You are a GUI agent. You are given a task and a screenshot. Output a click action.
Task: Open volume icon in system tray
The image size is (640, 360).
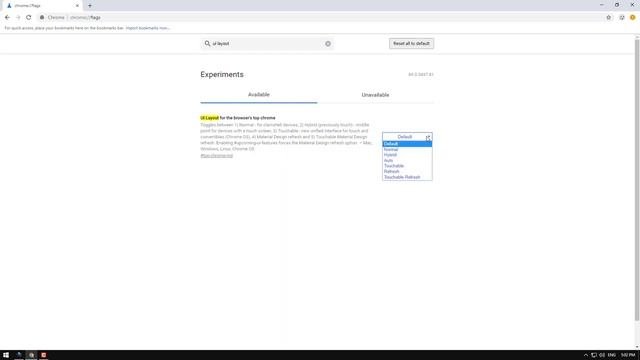coord(602,355)
